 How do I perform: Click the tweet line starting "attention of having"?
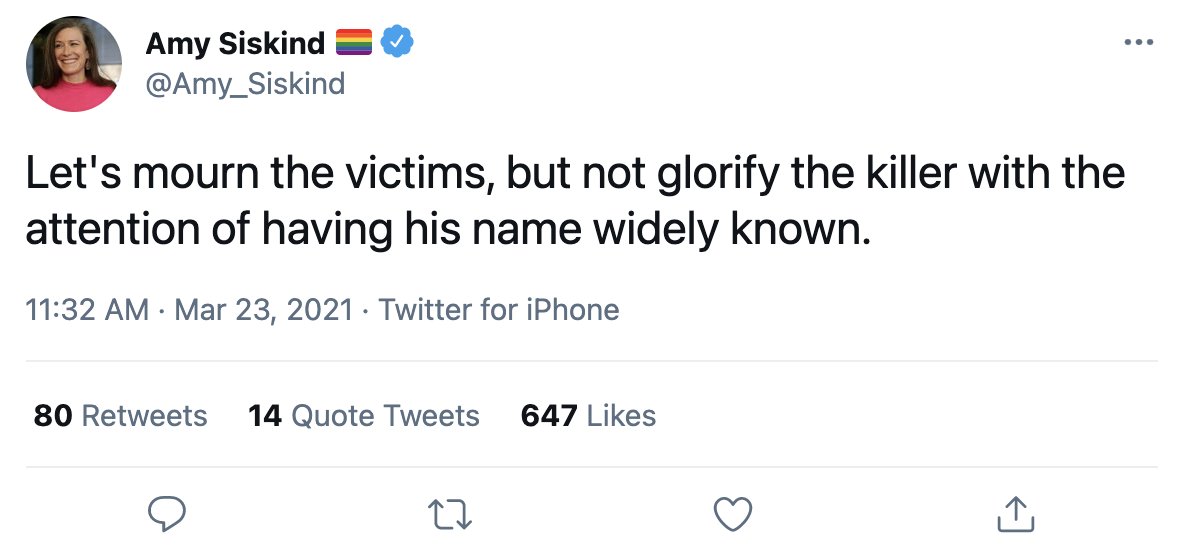click(x=448, y=231)
